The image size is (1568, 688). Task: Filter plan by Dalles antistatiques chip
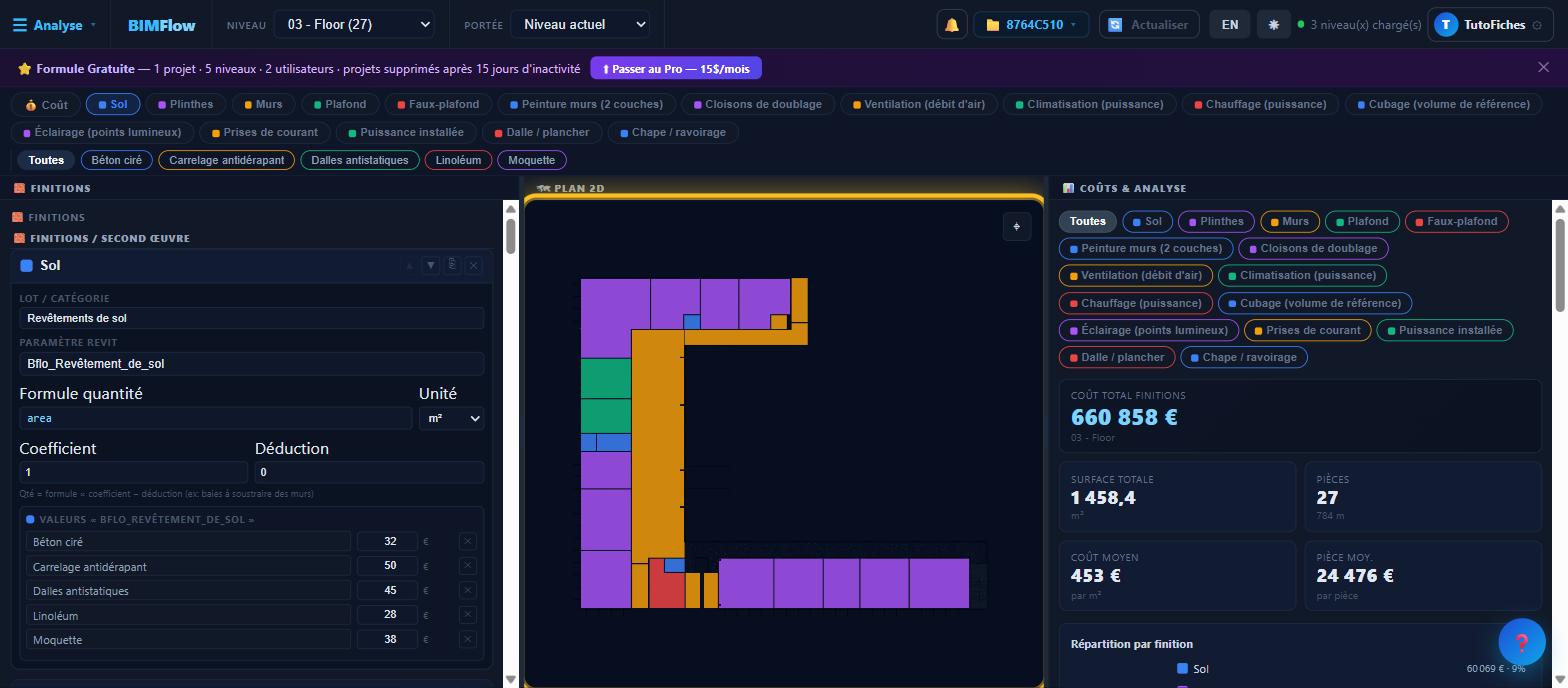pos(360,160)
